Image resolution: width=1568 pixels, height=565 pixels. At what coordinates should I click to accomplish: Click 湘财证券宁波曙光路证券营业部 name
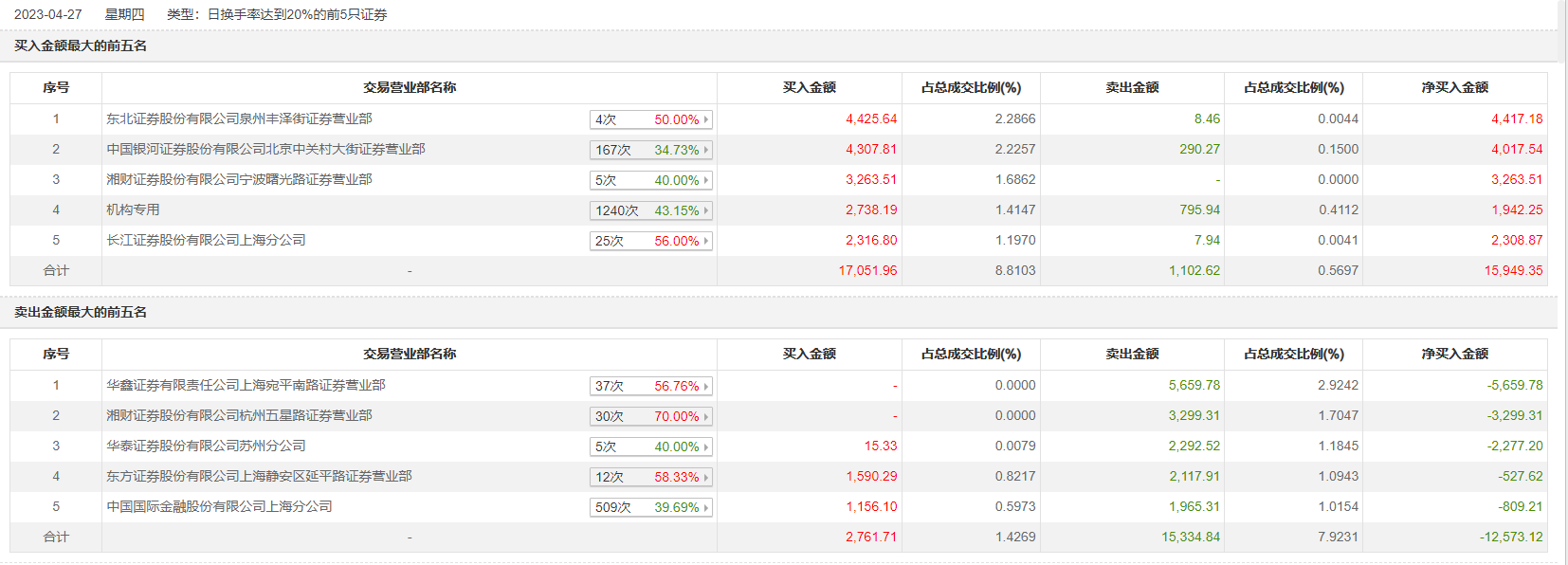click(239, 179)
